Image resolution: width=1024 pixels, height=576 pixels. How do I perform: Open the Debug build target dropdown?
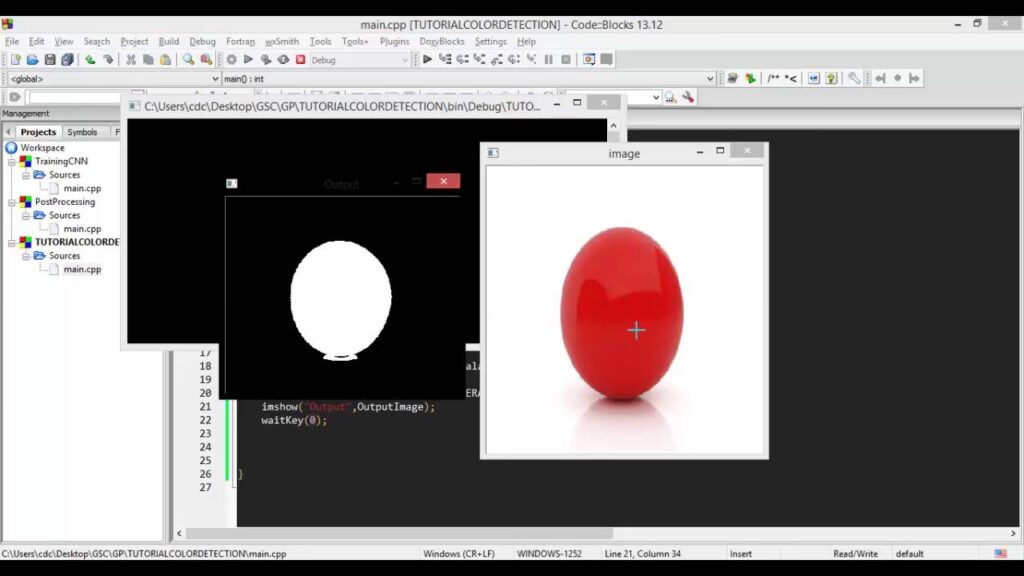click(x=360, y=60)
